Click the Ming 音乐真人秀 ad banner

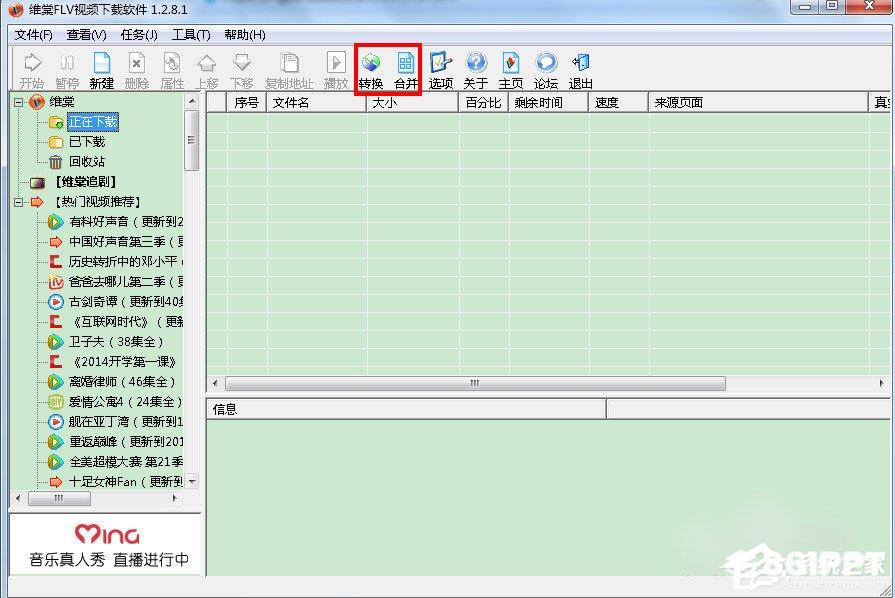pyautogui.click(x=107, y=544)
